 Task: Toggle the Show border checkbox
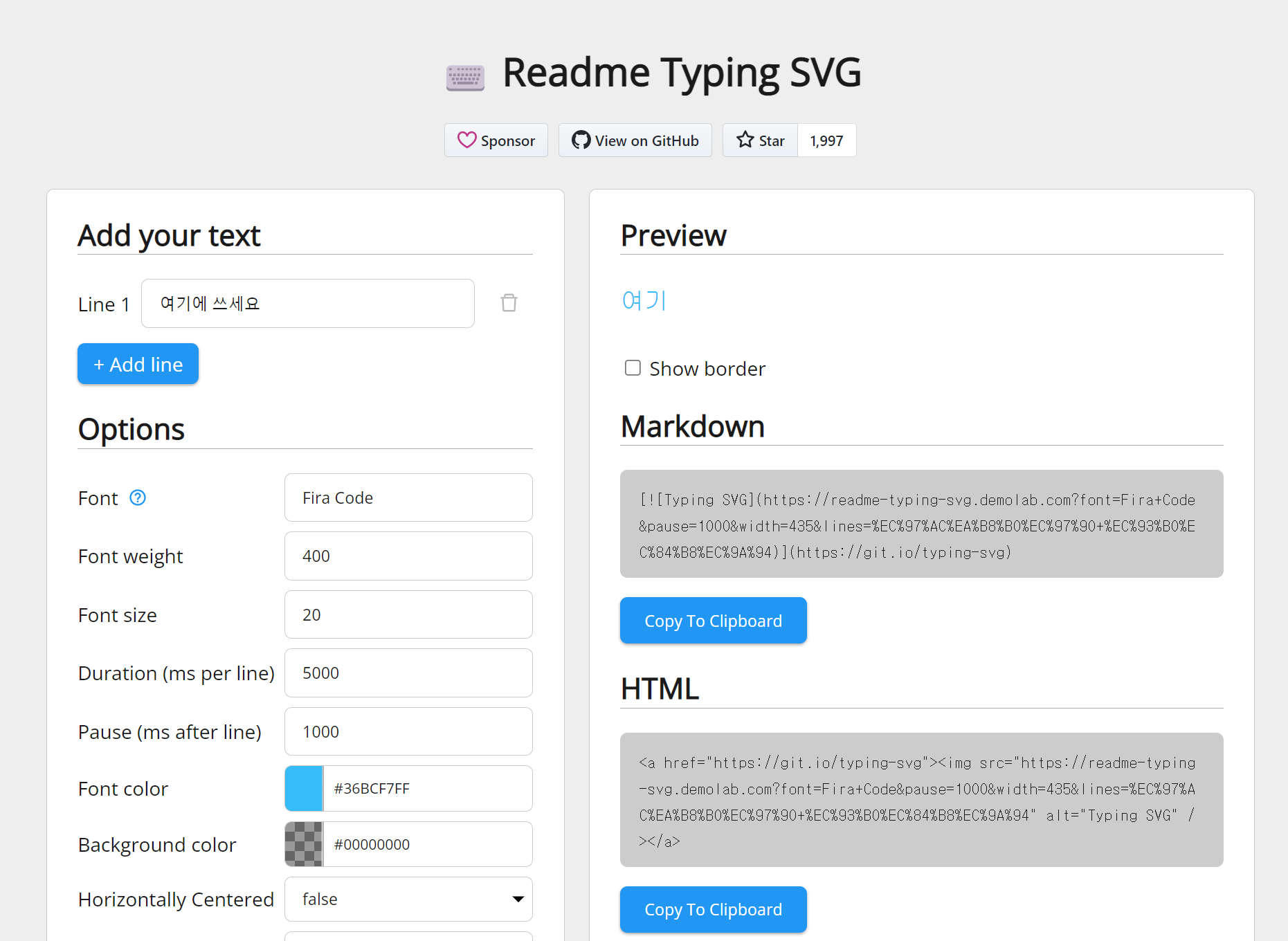click(x=633, y=368)
